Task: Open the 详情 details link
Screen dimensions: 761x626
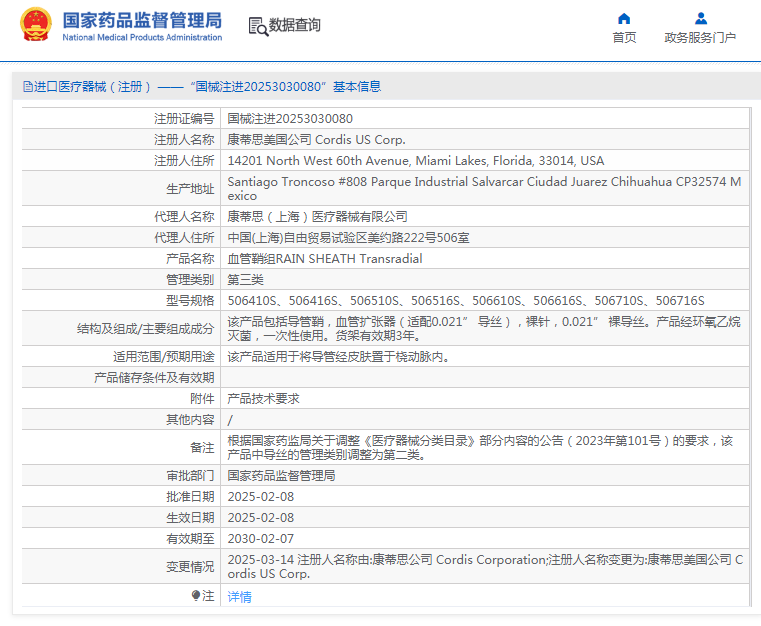Action: 240,597
